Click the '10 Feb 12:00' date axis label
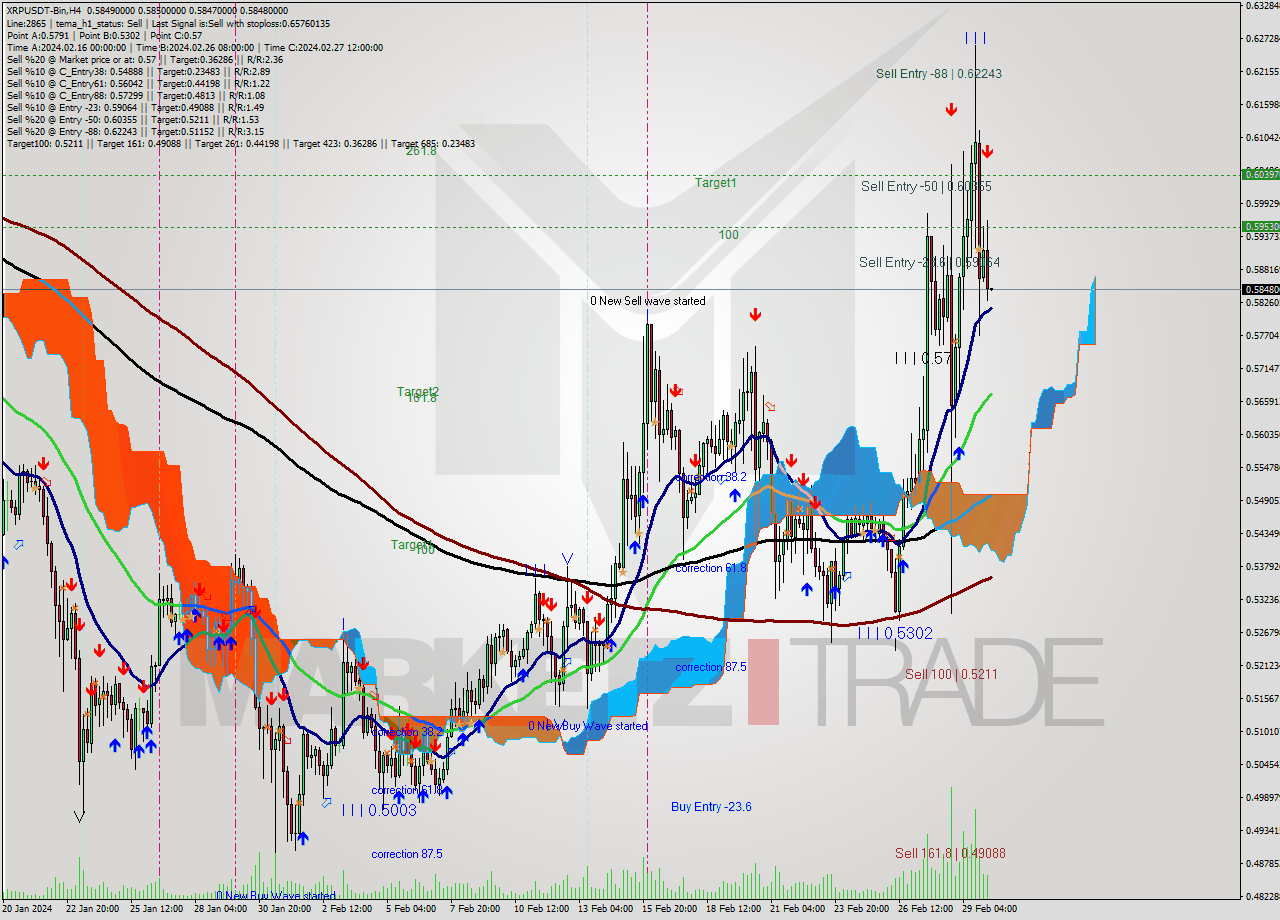Screen dimensions: 1280x920 [x=540, y=909]
